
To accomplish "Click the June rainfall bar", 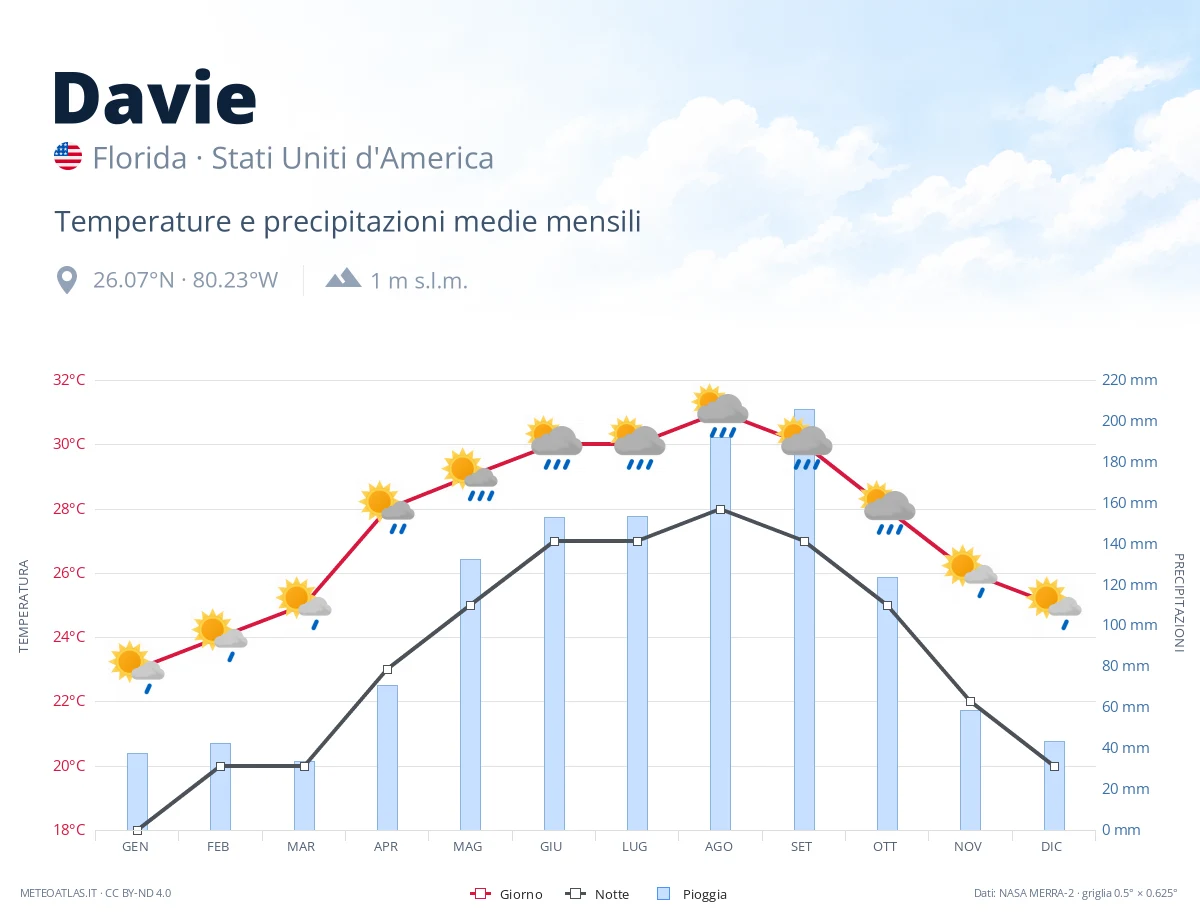I will tap(554, 673).
